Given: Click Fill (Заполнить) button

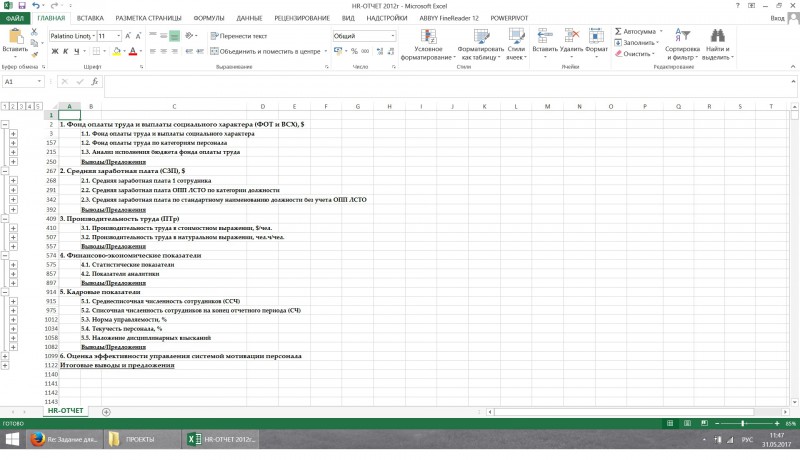Looking at the screenshot, I should point(636,42).
